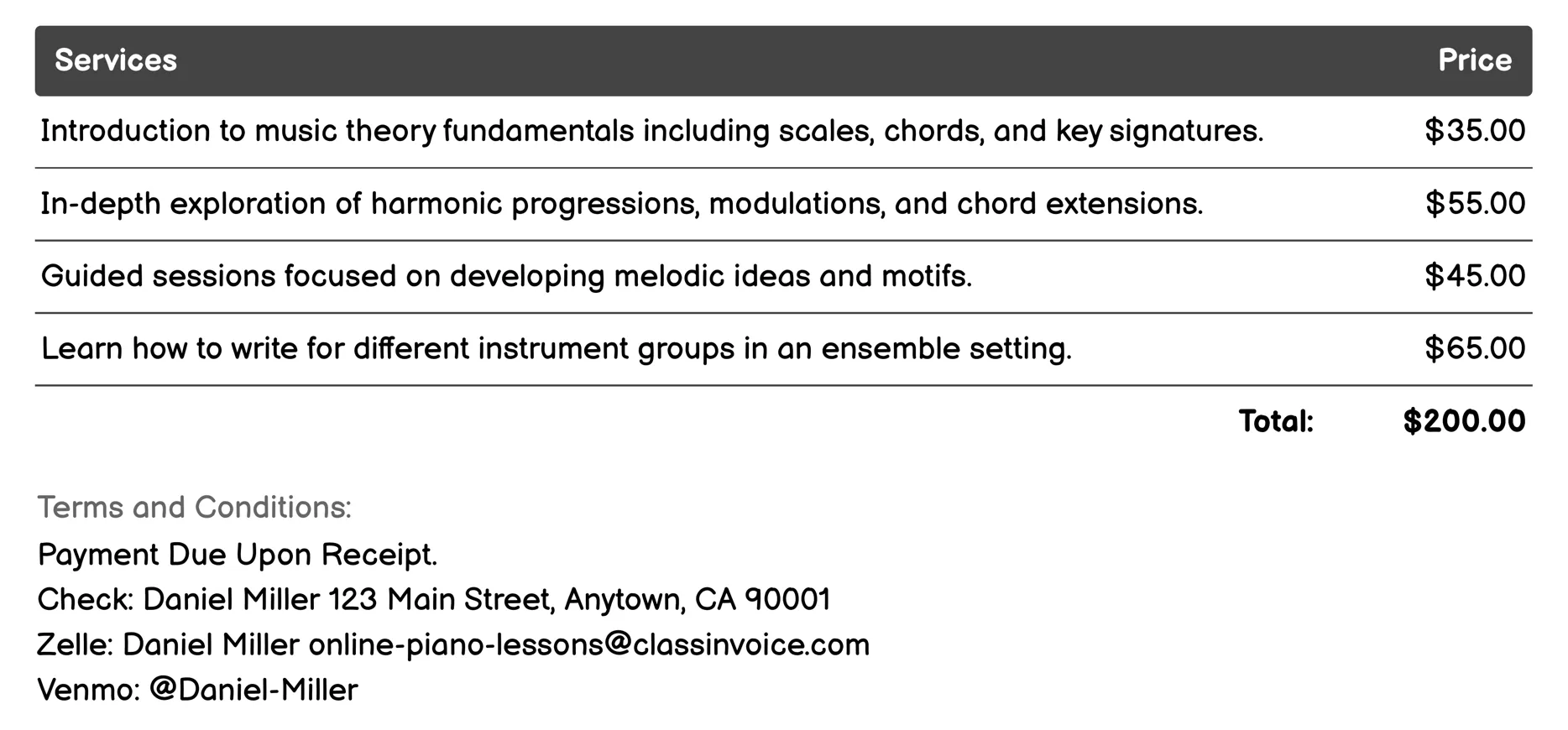Select the music theory fundamentals service description
Screen dimensions: 1568x730
(x=651, y=132)
